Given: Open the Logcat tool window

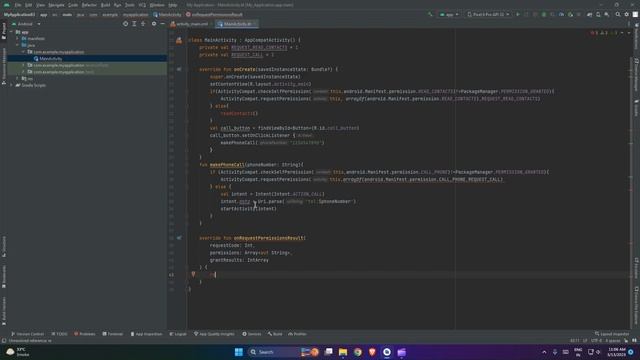Looking at the screenshot, I should 178,334.
